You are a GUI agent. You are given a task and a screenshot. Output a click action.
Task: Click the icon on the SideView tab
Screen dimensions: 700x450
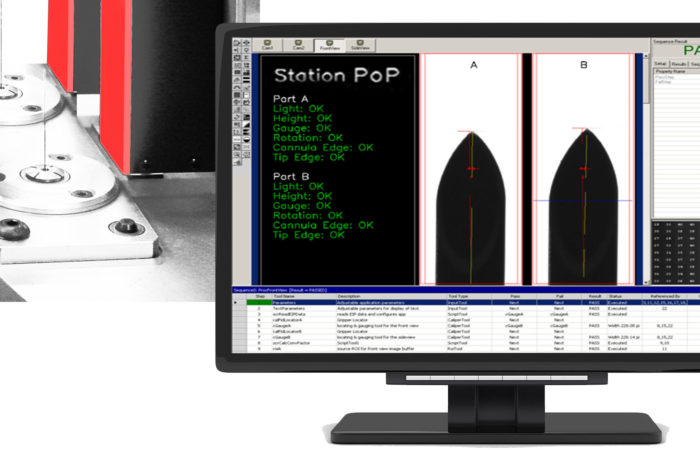359,43
